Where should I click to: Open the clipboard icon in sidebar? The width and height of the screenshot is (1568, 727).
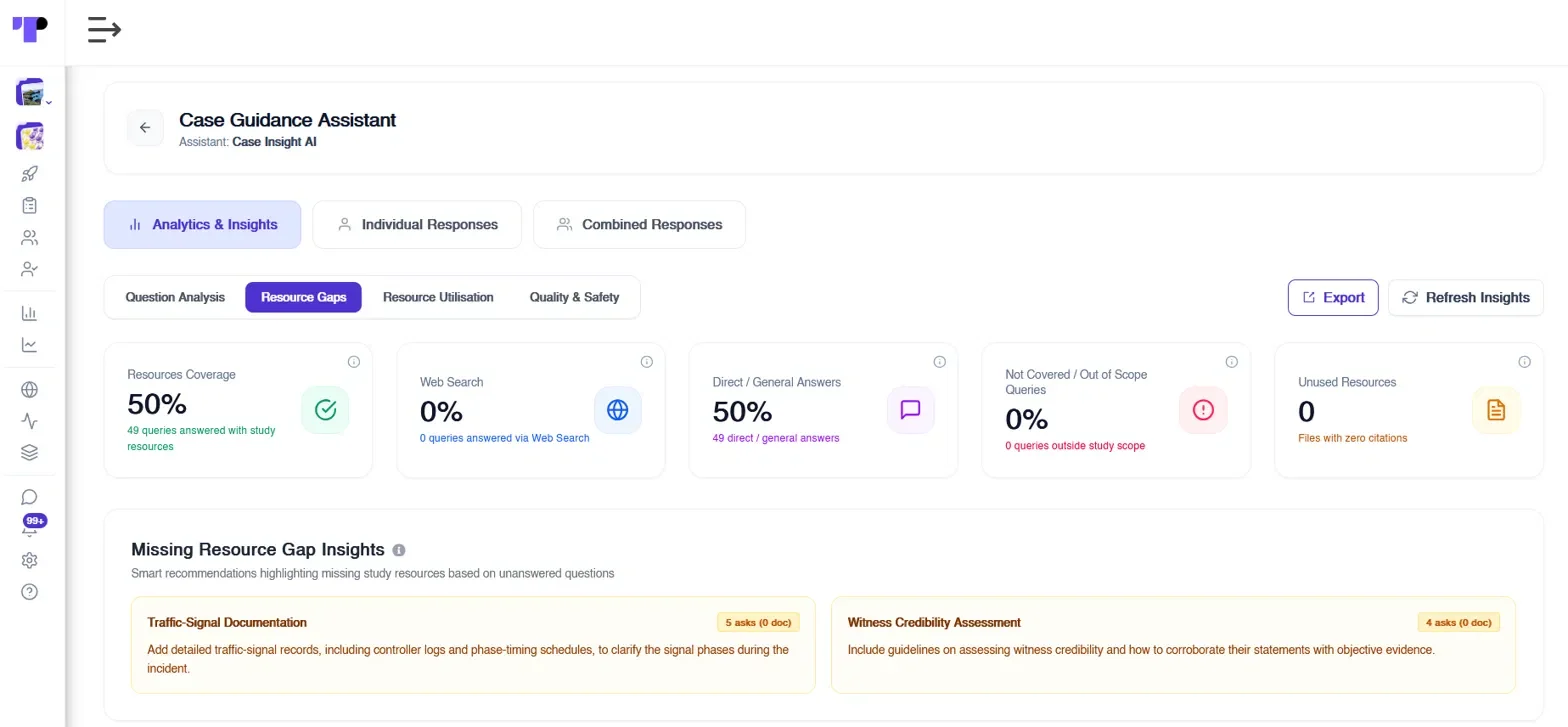pyautogui.click(x=30, y=206)
